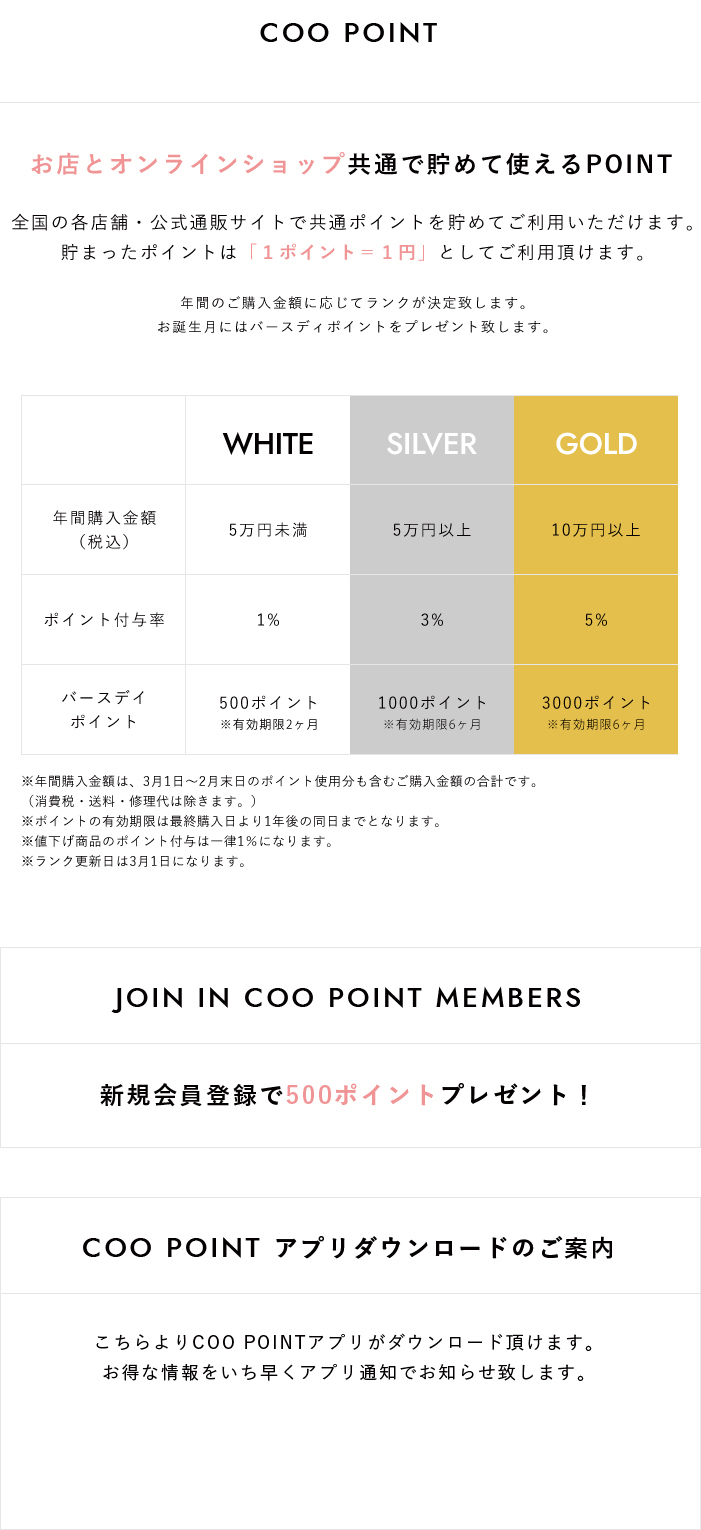Click the 新規会員登録で500ポイントプレゼント banner

point(349,1095)
